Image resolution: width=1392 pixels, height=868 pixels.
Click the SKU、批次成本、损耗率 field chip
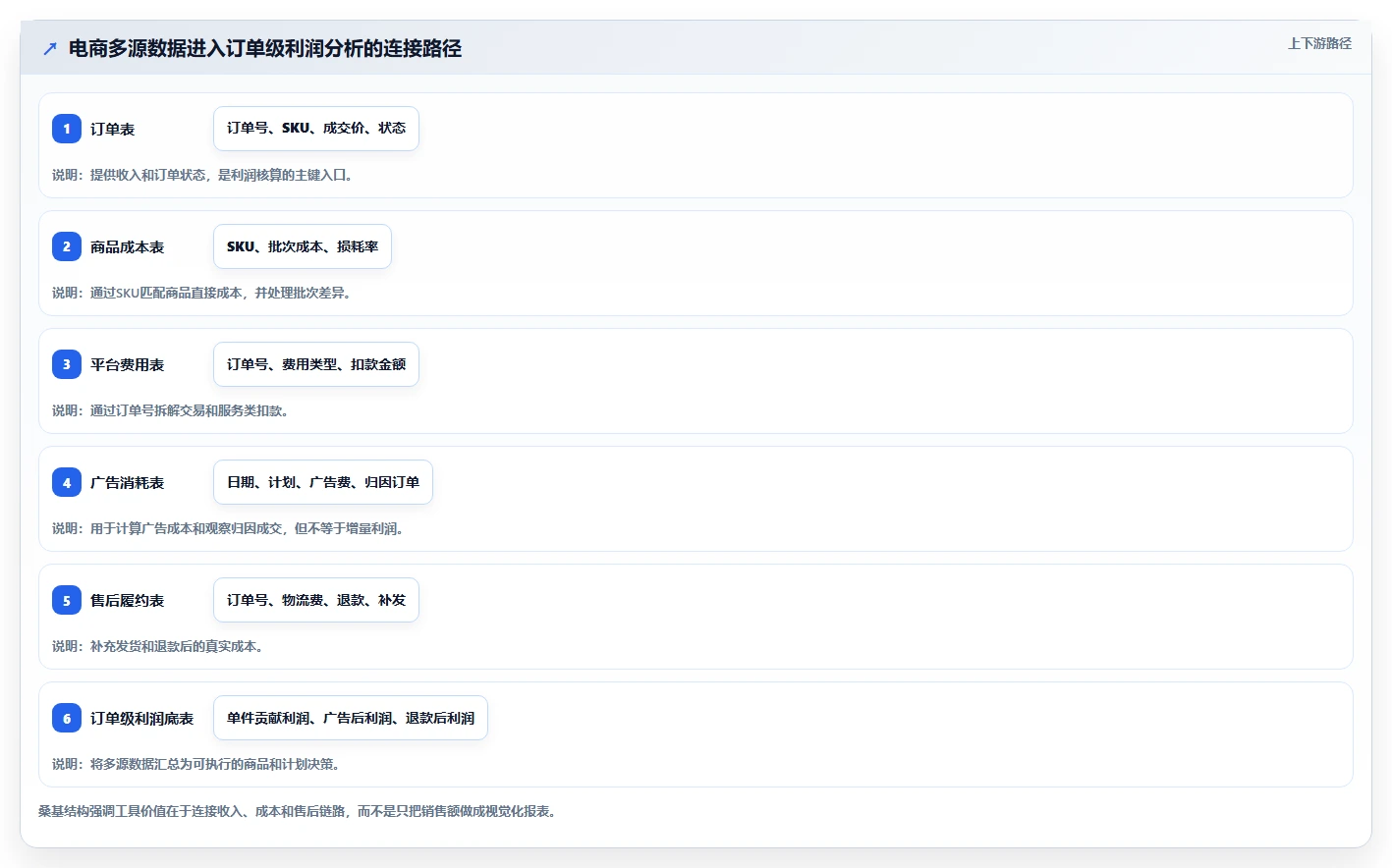[x=303, y=246]
